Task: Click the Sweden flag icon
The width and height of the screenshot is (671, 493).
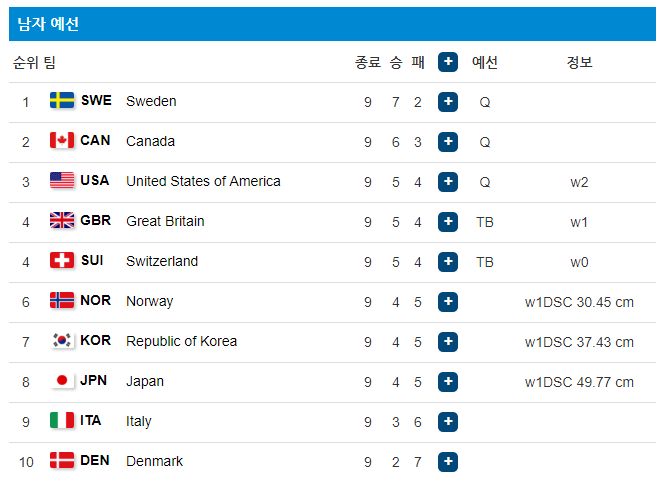Action: click(62, 101)
